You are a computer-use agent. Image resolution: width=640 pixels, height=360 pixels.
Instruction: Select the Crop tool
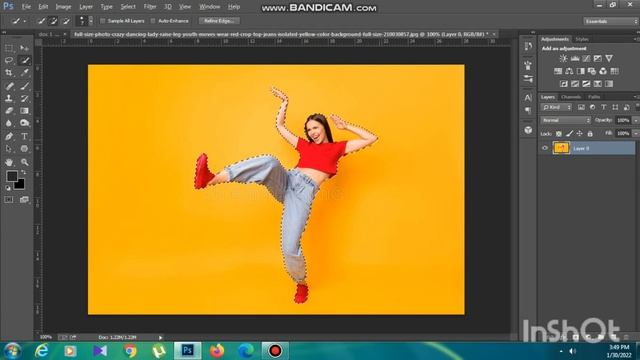click(9, 73)
